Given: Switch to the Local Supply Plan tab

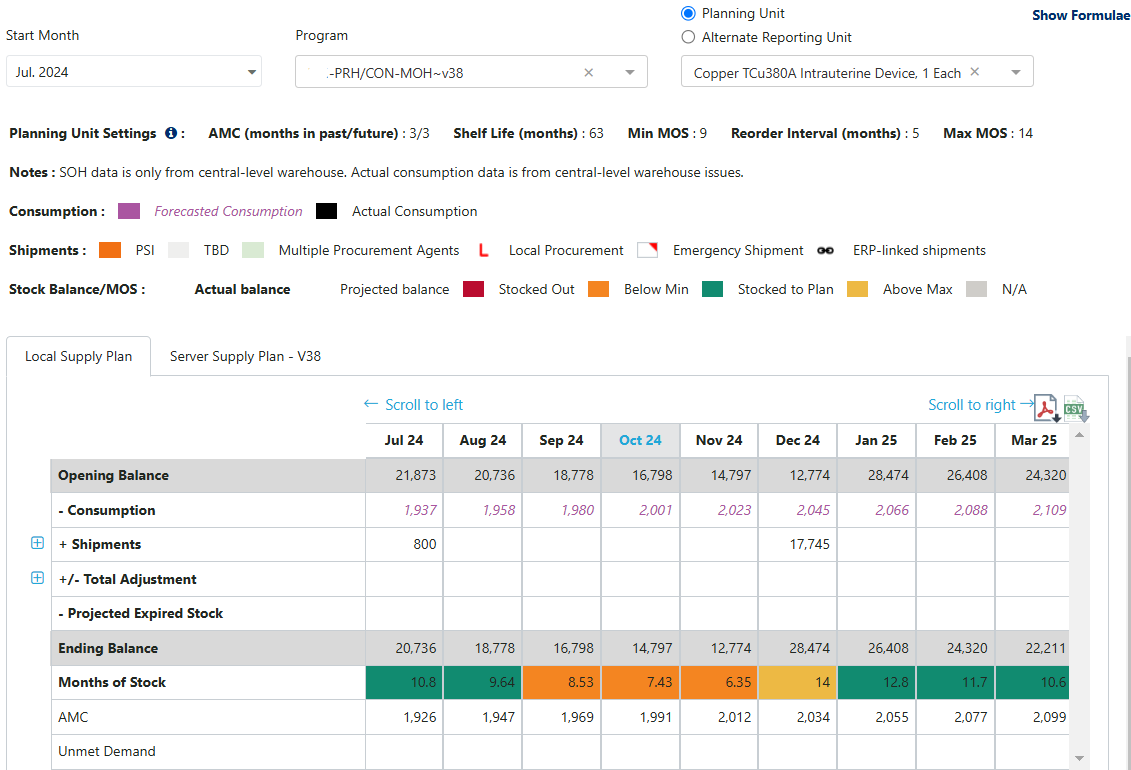Looking at the screenshot, I should tap(79, 357).
